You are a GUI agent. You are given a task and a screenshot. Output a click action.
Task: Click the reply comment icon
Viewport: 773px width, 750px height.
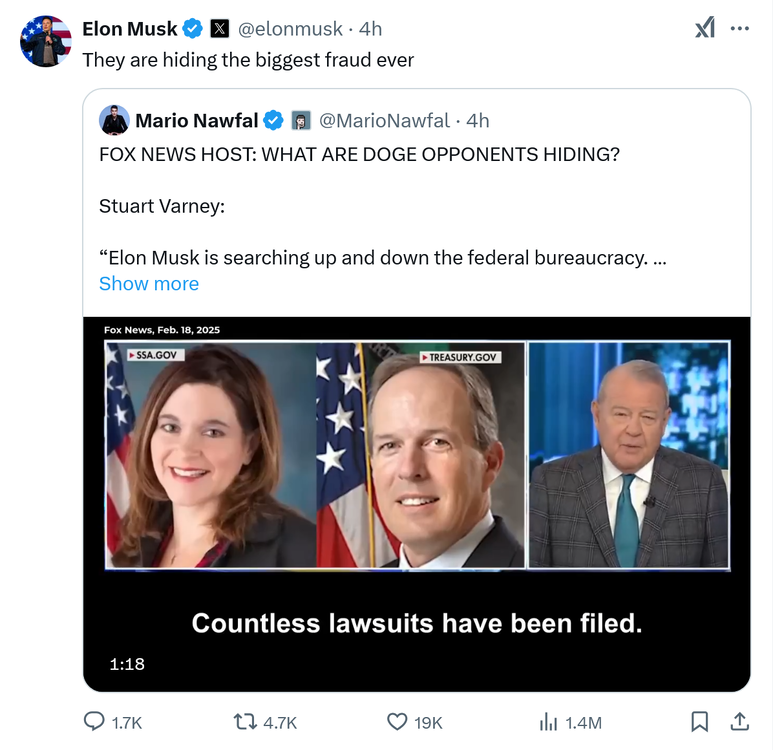tap(95, 721)
